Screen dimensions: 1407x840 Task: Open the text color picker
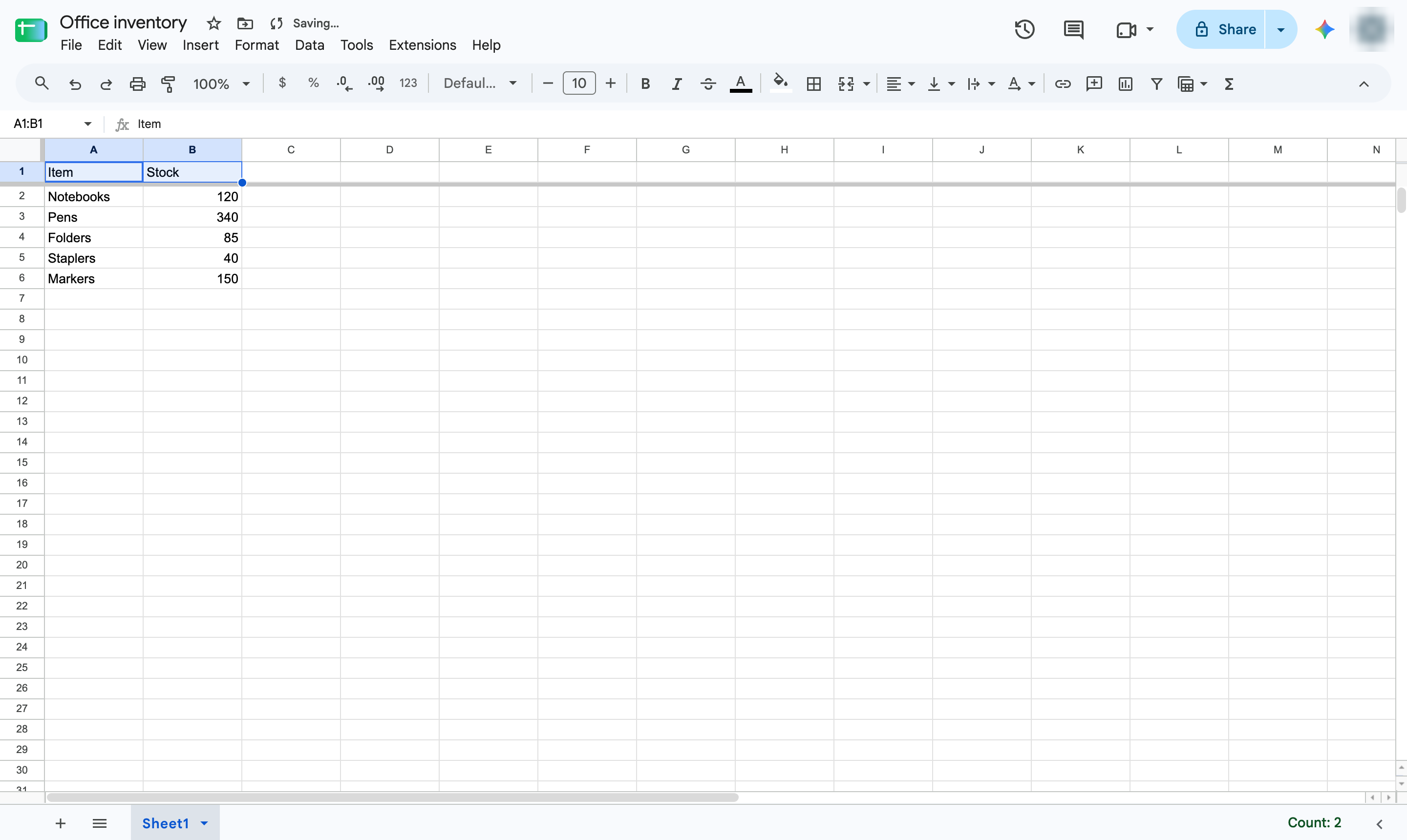[741, 84]
